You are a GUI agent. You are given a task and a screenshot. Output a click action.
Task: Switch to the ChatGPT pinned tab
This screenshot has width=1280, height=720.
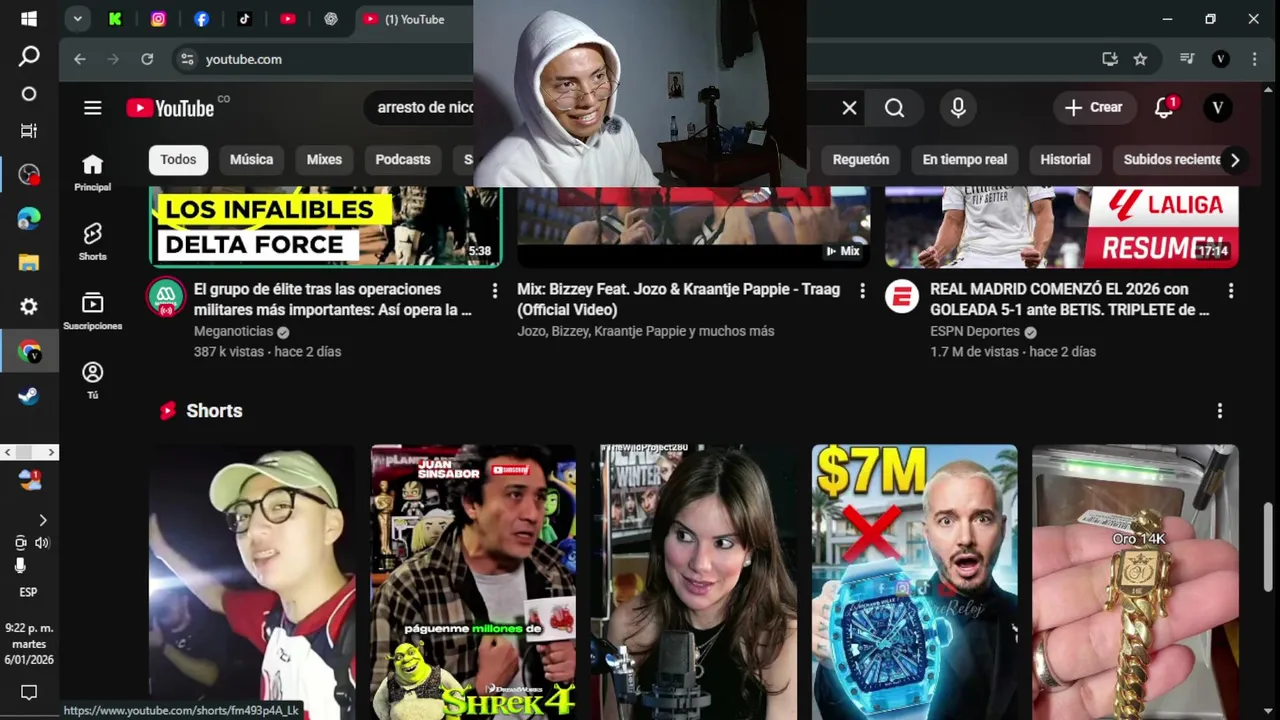point(331,19)
